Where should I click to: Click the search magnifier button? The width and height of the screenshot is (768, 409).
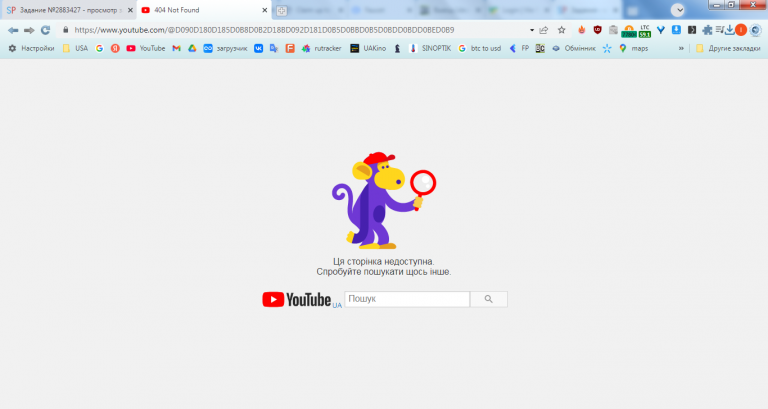489,299
